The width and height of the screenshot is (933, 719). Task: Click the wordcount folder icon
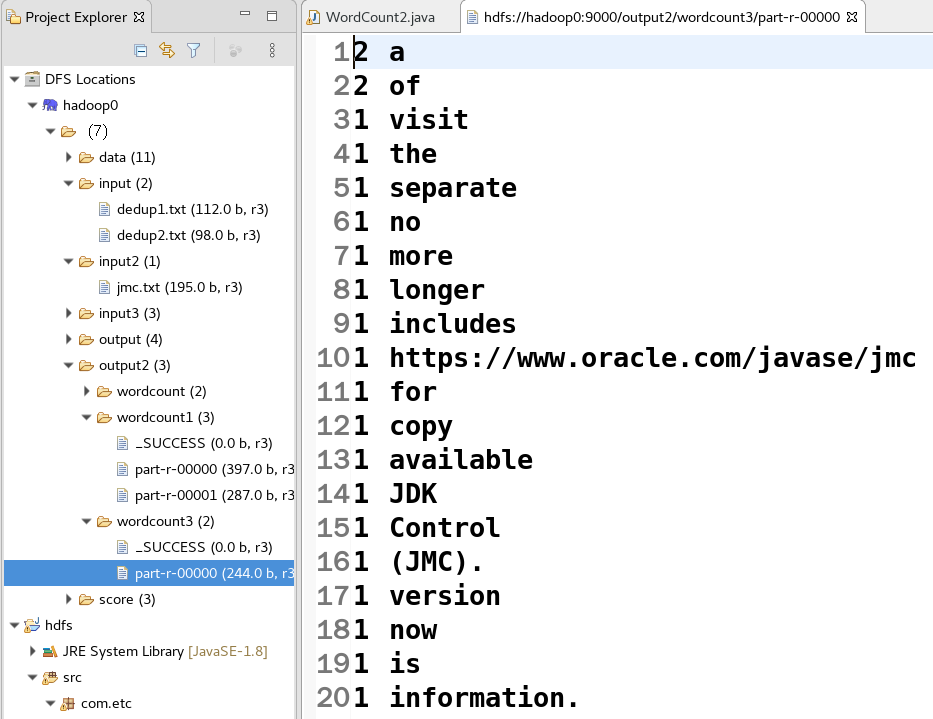[x=104, y=391]
